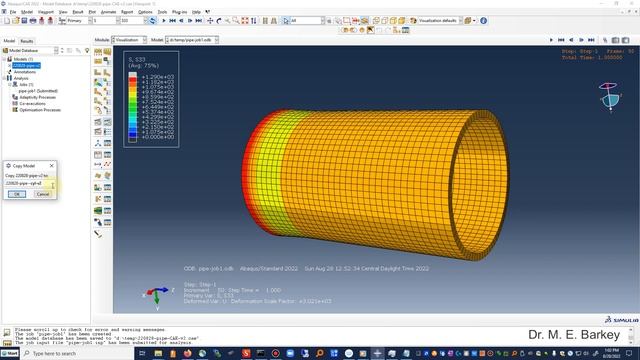The image size is (640, 360).
Task: Open the Module Visualization dropdown
Action: coord(129,40)
